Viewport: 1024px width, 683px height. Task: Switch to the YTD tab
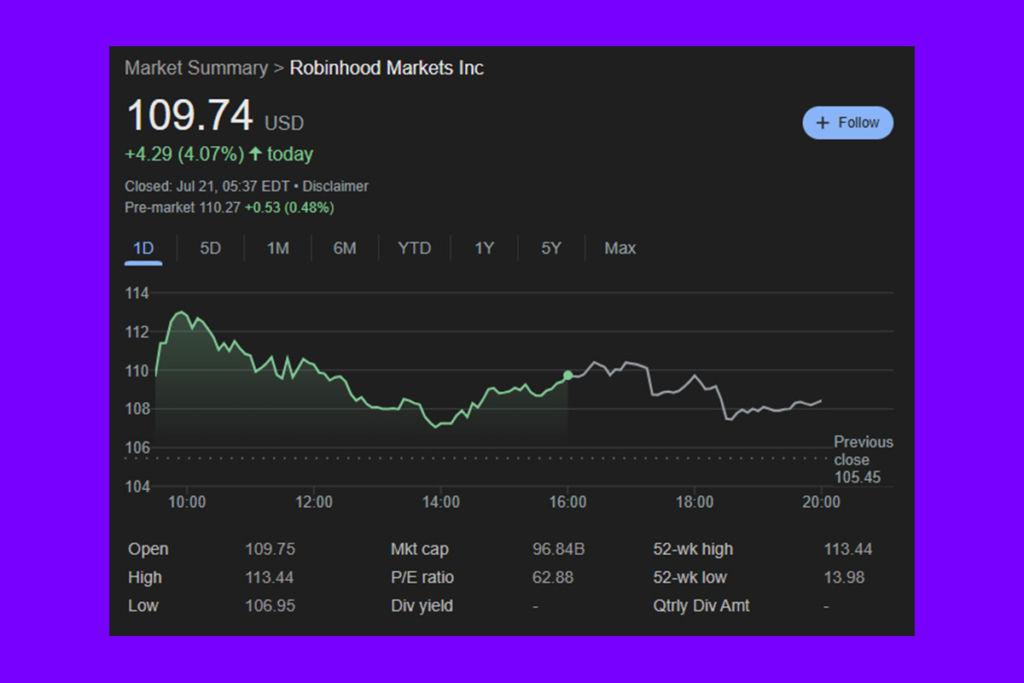(x=414, y=248)
